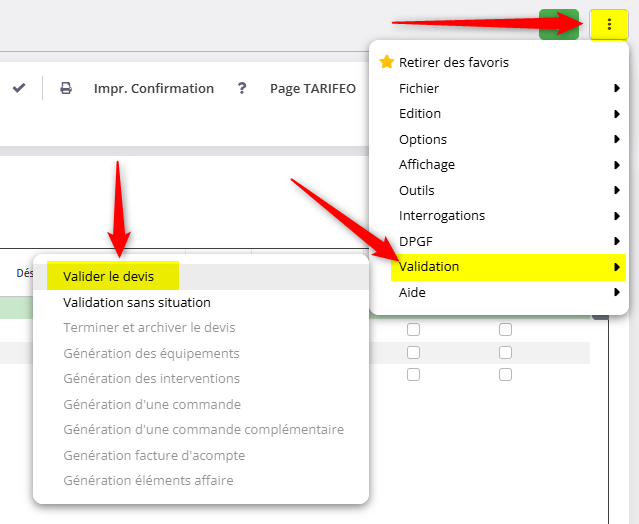Select Génération d'une commande complémentaire

click(x=201, y=429)
